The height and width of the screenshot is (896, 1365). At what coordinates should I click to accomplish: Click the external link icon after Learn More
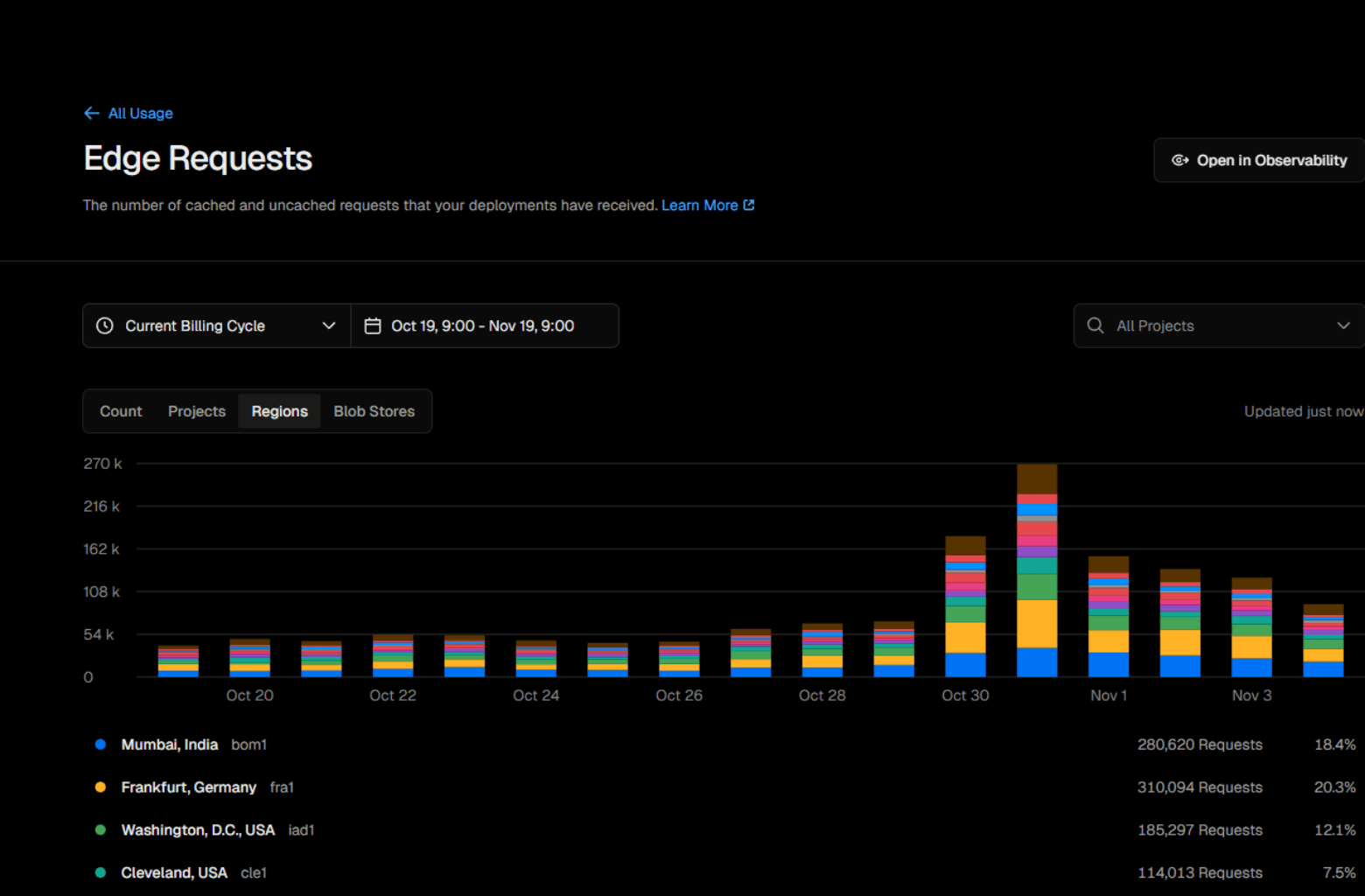[x=749, y=205]
